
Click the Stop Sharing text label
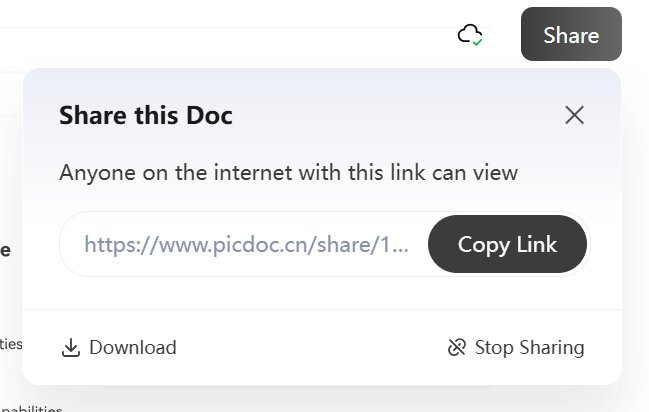tap(529, 348)
